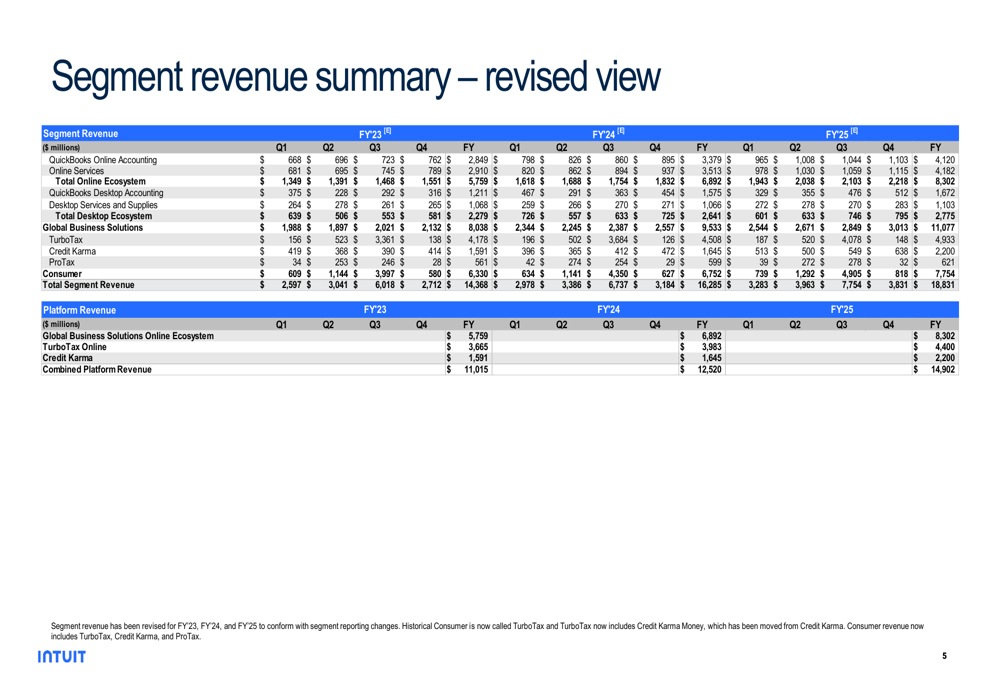This screenshot has height=685, width=1000.
Task: Select the 'Global Business Solutions Online Ecosystem' row label
Action: (x=128, y=336)
